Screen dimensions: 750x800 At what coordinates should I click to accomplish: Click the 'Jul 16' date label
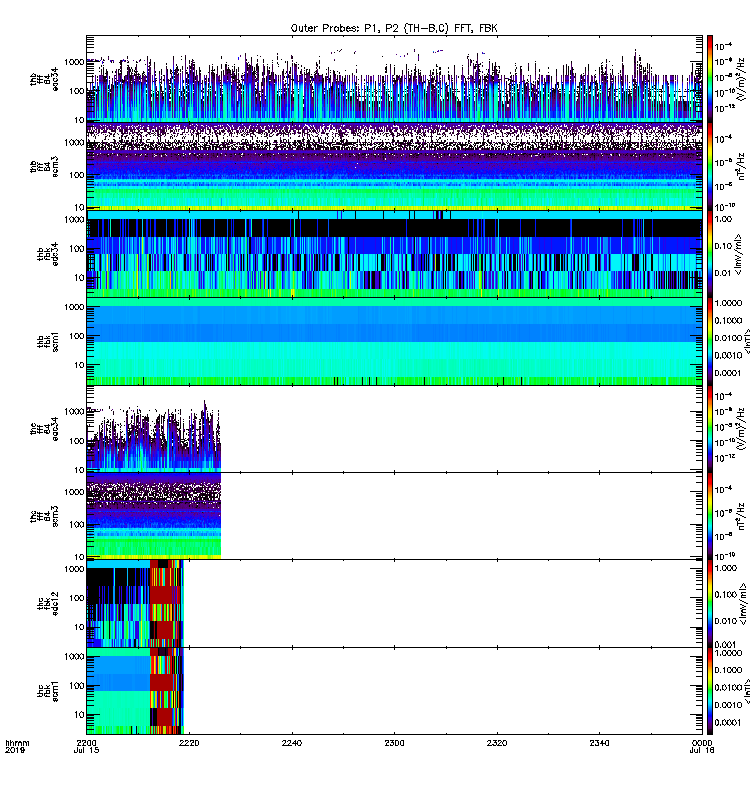702,751
